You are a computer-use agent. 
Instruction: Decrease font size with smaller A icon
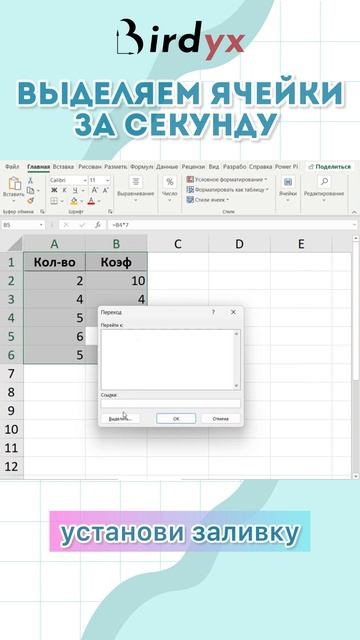(x=105, y=190)
